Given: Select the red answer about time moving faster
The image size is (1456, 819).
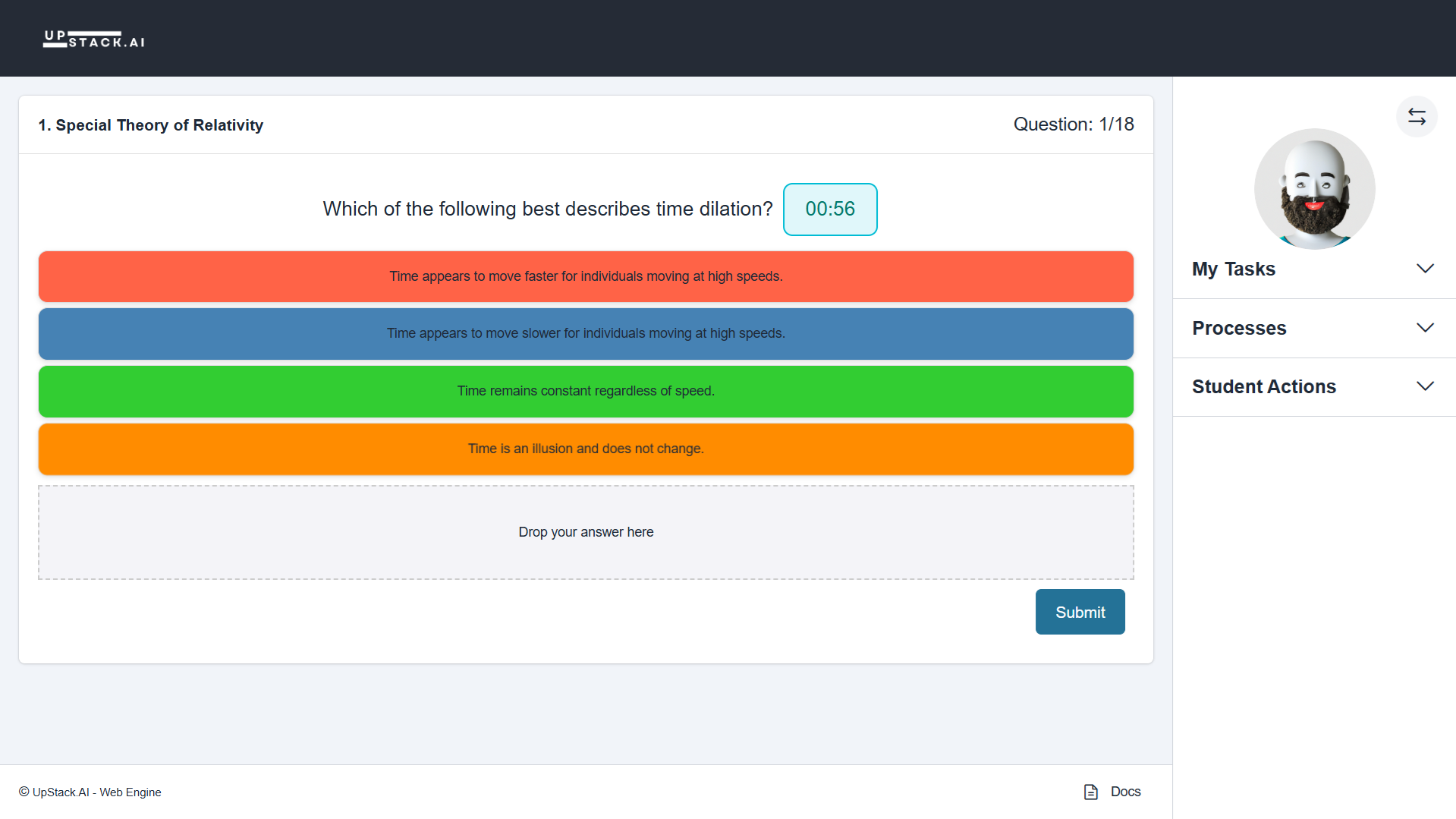Looking at the screenshot, I should (x=585, y=276).
